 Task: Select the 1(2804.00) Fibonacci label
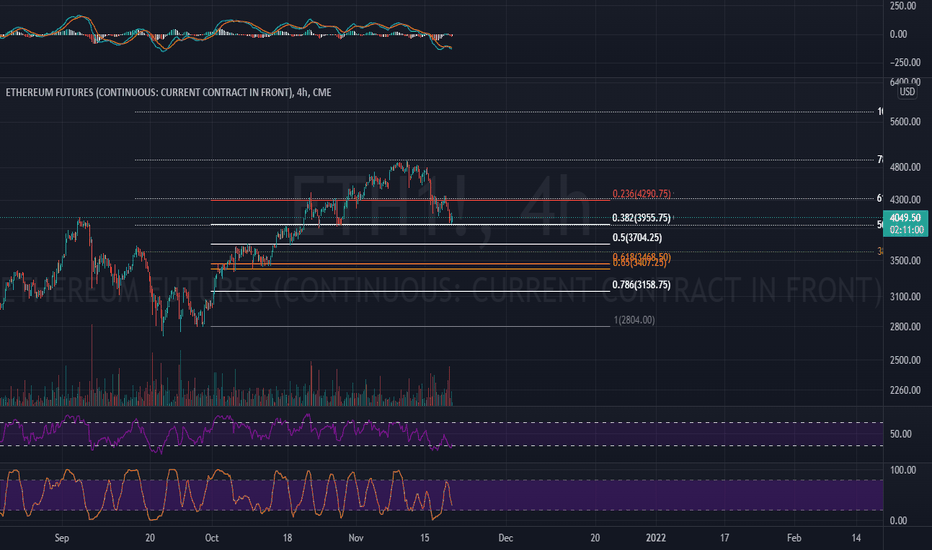[x=635, y=320]
